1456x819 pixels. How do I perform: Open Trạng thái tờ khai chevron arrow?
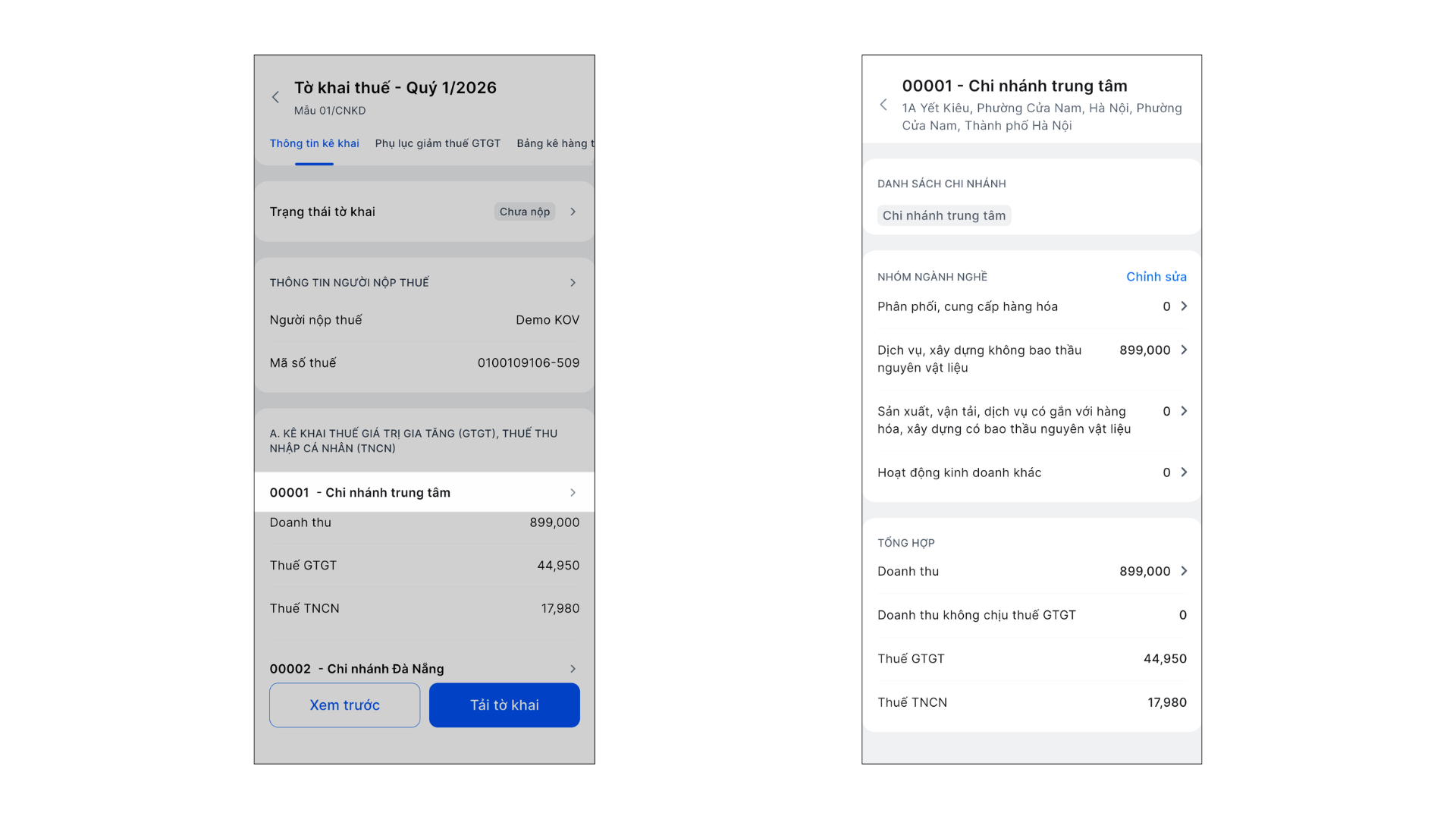tap(573, 212)
